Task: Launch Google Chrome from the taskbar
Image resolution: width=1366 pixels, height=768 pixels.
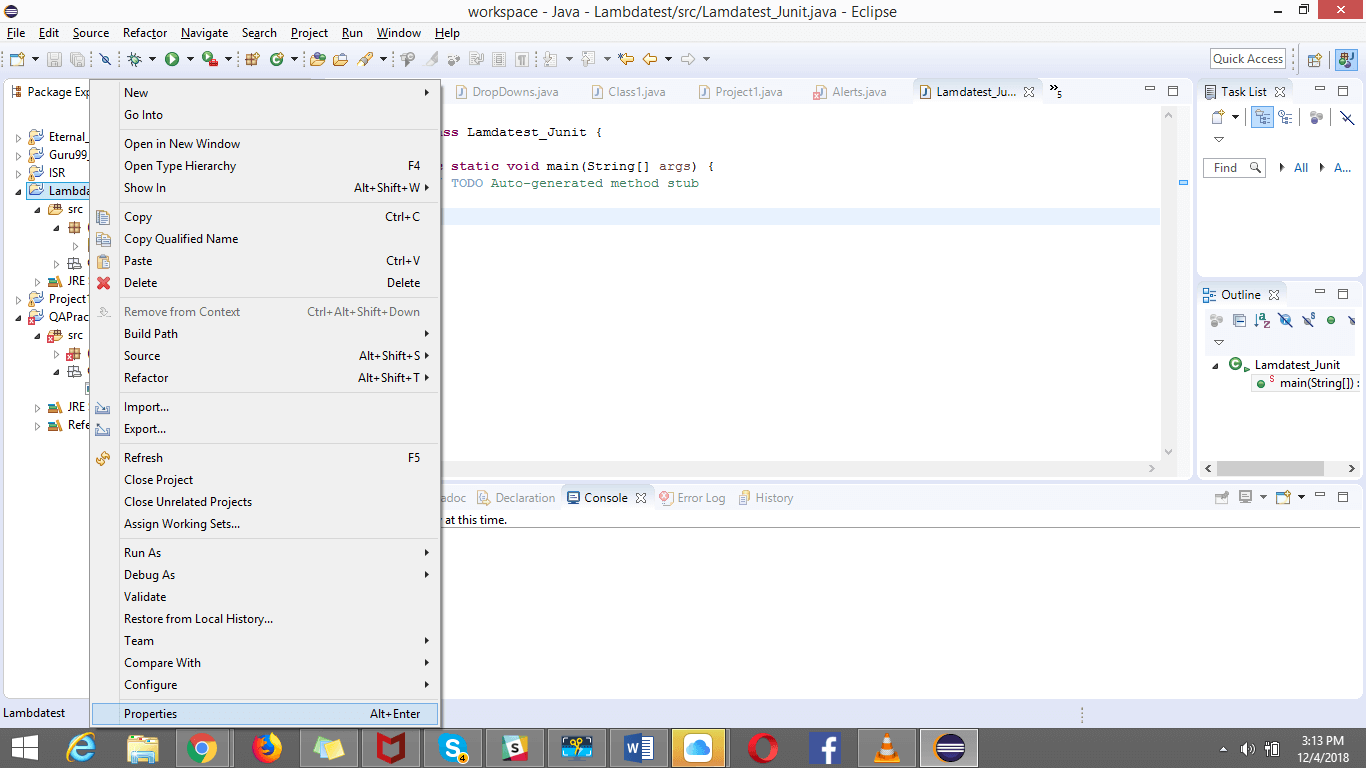Action: (205, 747)
